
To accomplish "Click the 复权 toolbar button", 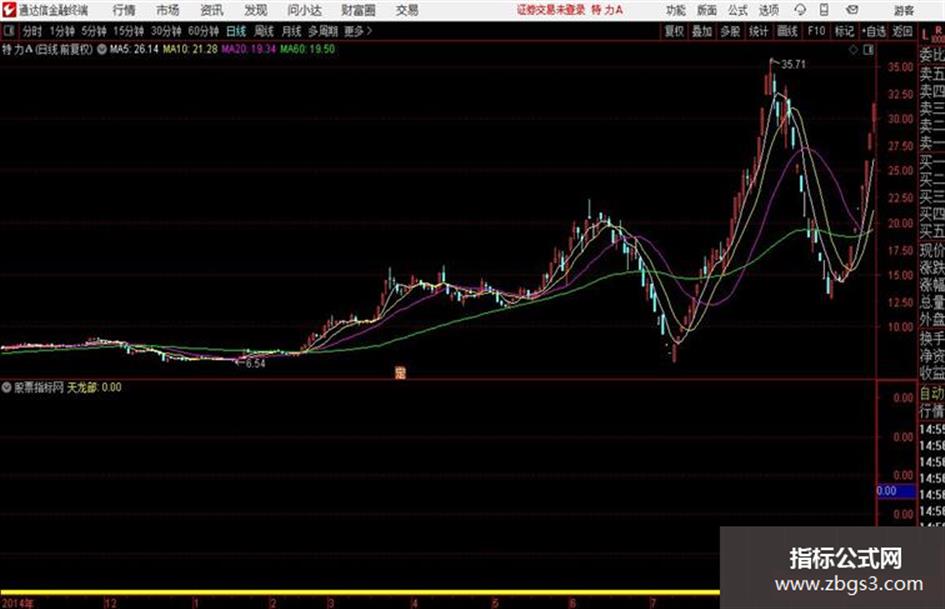I will click(x=674, y=31).
